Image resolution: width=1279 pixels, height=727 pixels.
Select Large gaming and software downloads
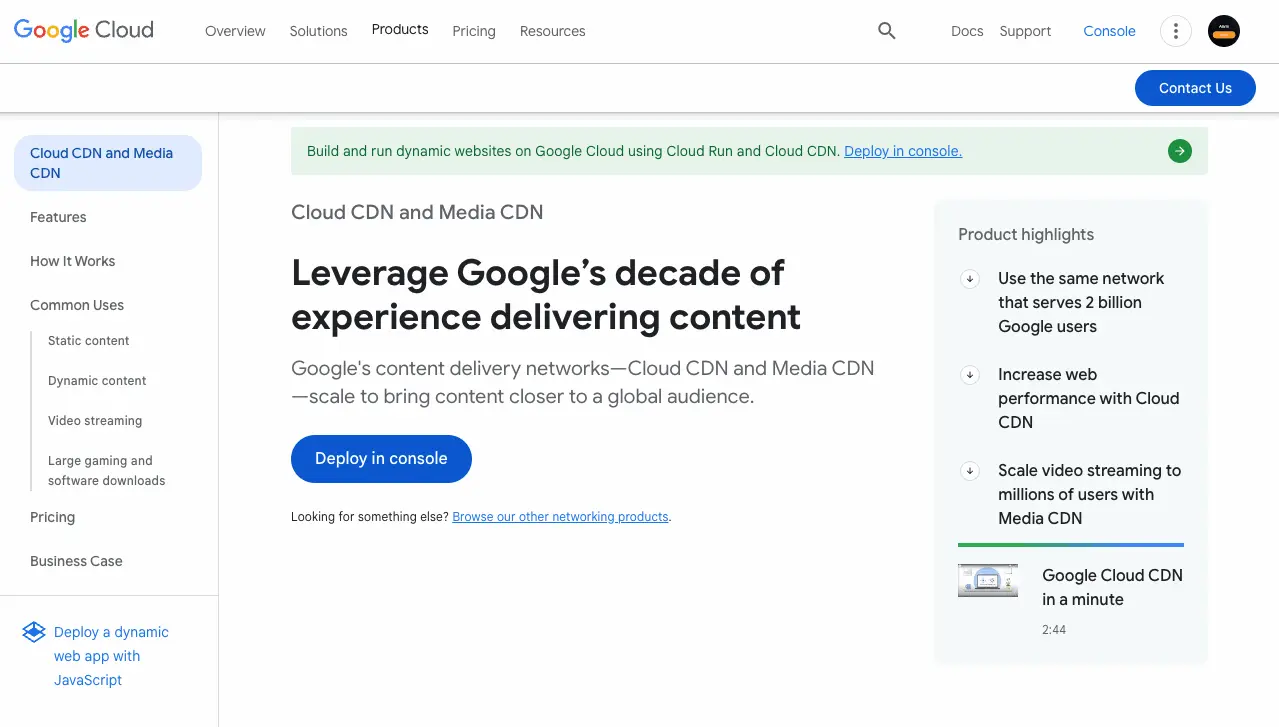107,471
